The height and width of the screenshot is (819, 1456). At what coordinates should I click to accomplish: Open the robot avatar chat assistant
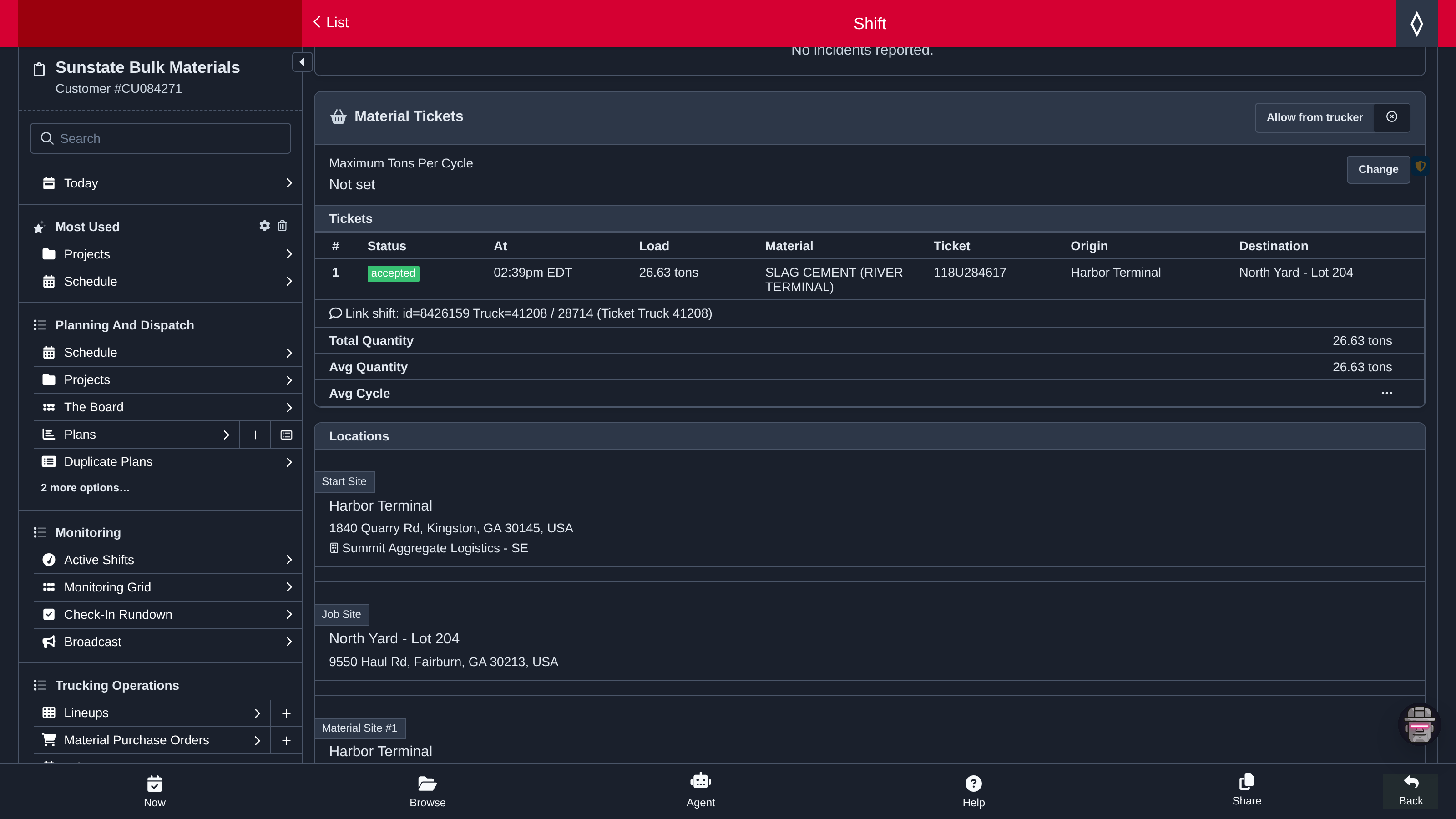[x=1419, y=724]
